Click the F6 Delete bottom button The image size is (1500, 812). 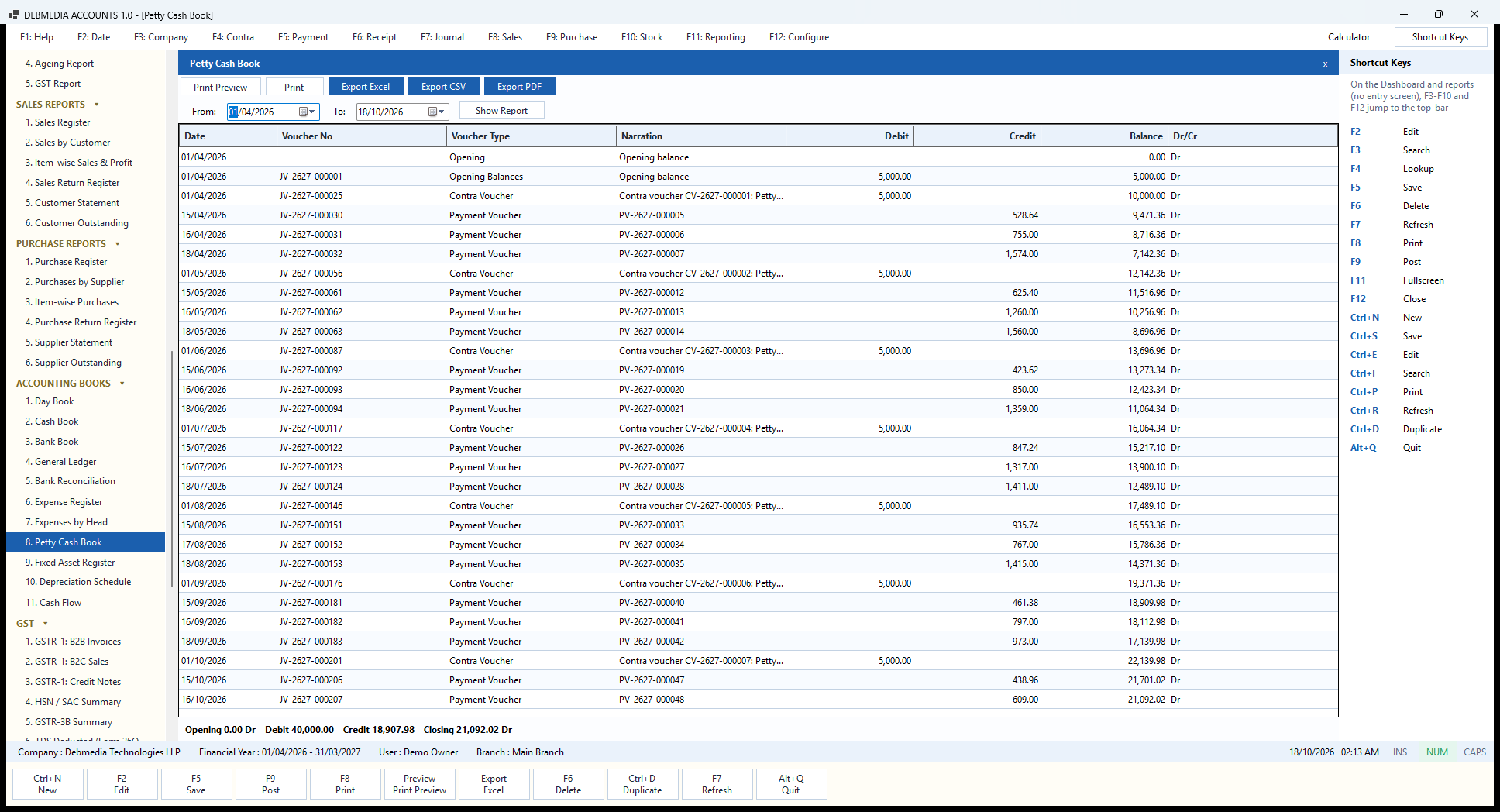click(x=568, y=784)
